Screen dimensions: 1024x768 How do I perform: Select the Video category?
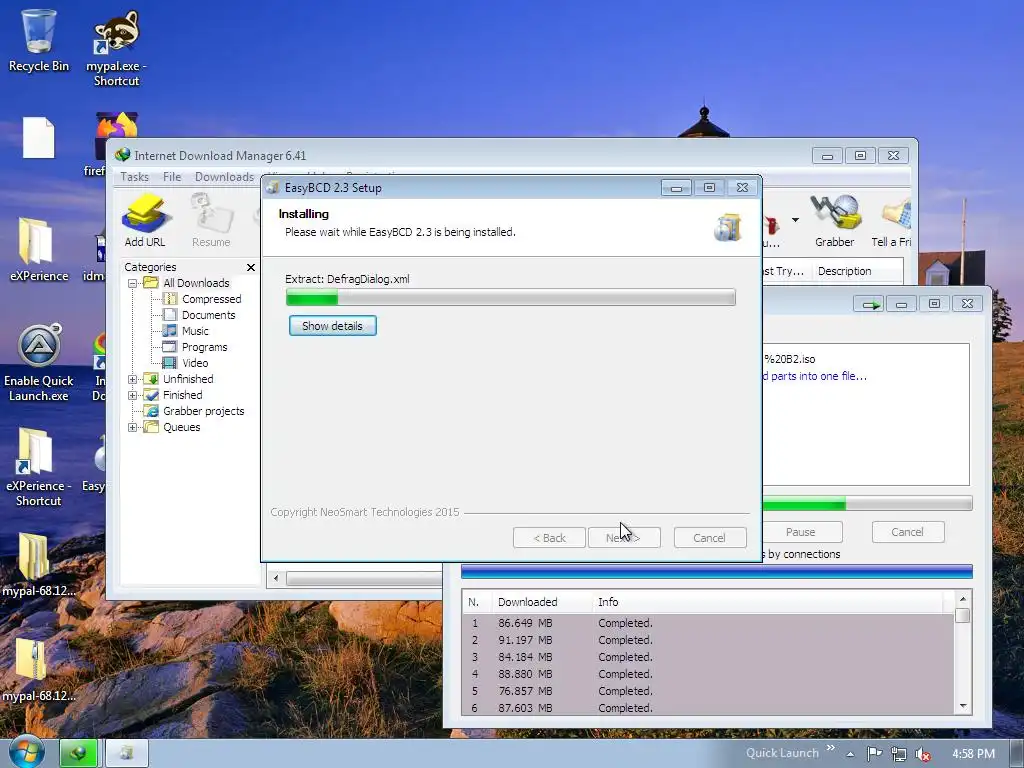coord(195,363)
